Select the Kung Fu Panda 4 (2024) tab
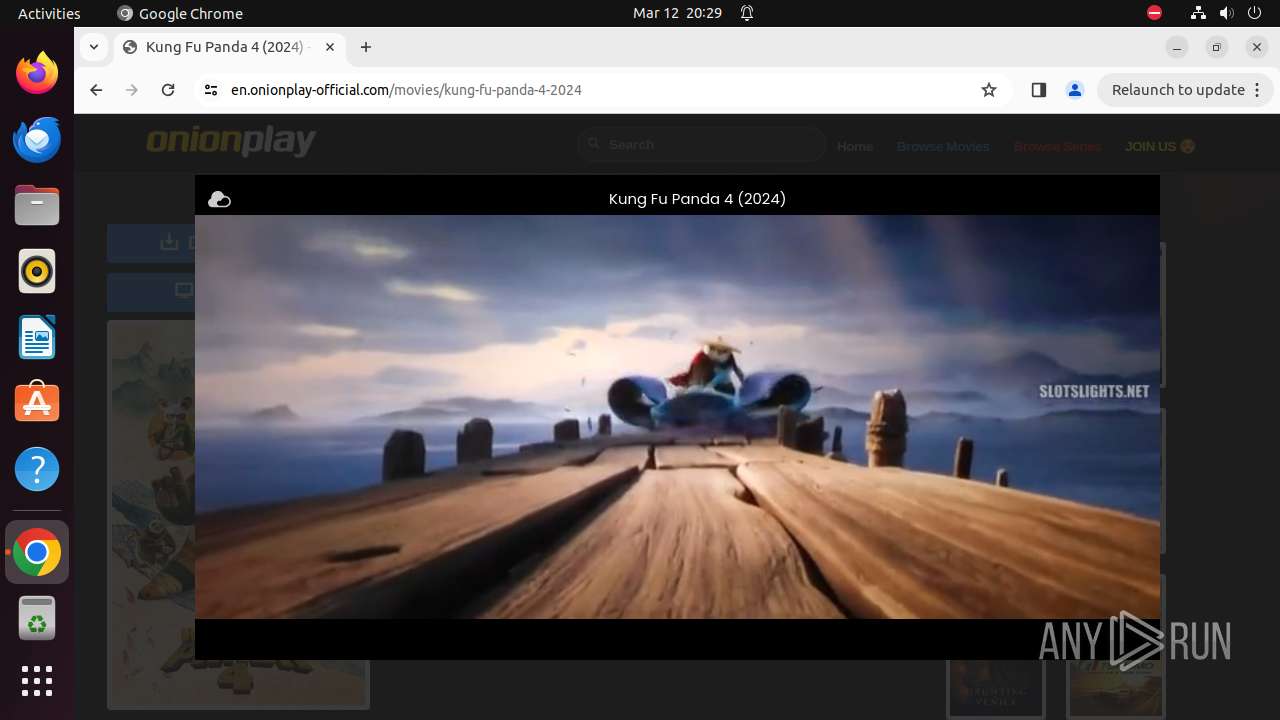The height and width of the screenshot is (720, 1280). click(x=230, y=47)
